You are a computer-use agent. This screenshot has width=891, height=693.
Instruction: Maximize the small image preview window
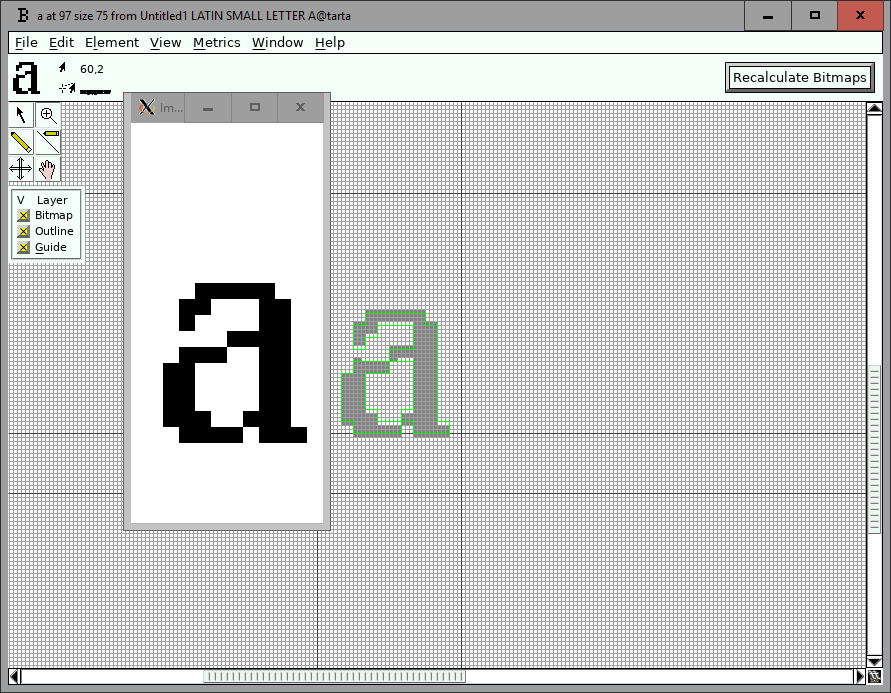coord(255,108)
